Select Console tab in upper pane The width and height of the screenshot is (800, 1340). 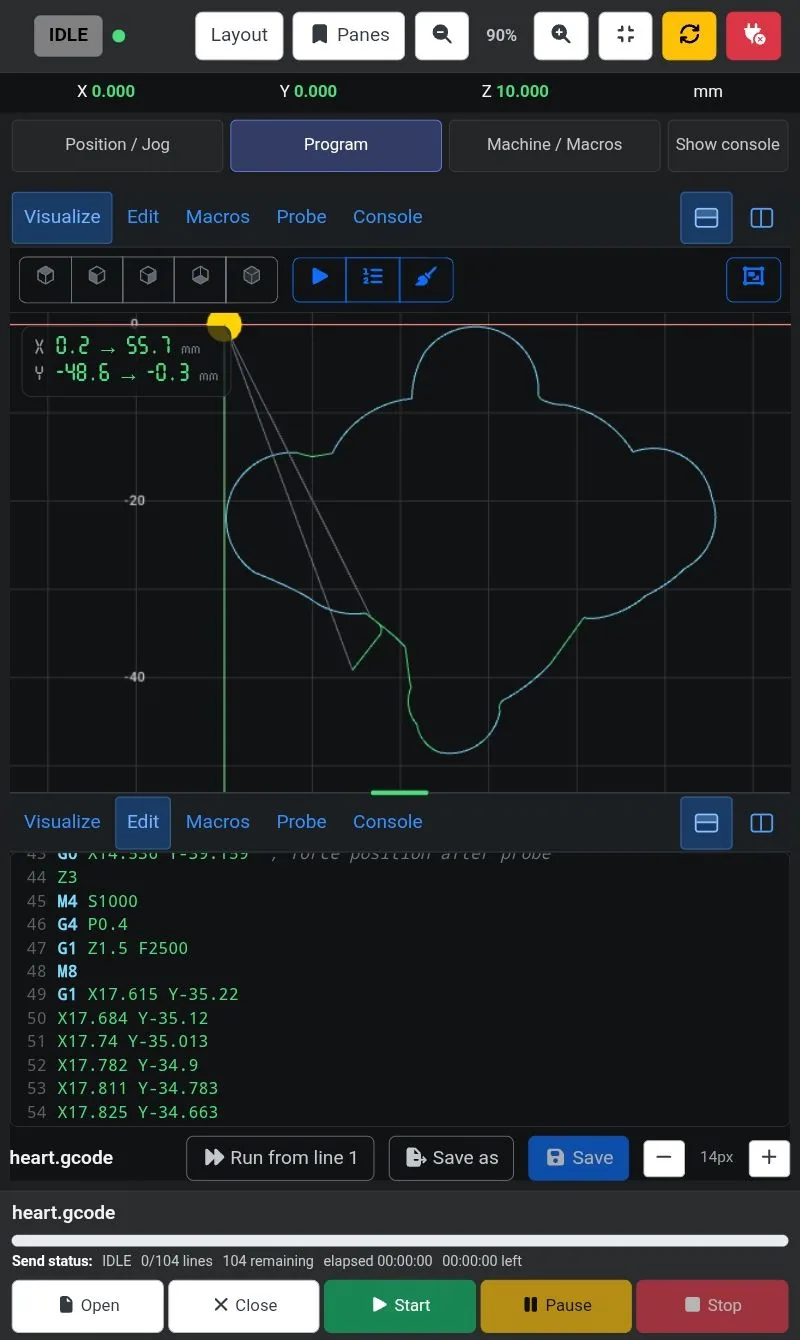click(388, 217)
